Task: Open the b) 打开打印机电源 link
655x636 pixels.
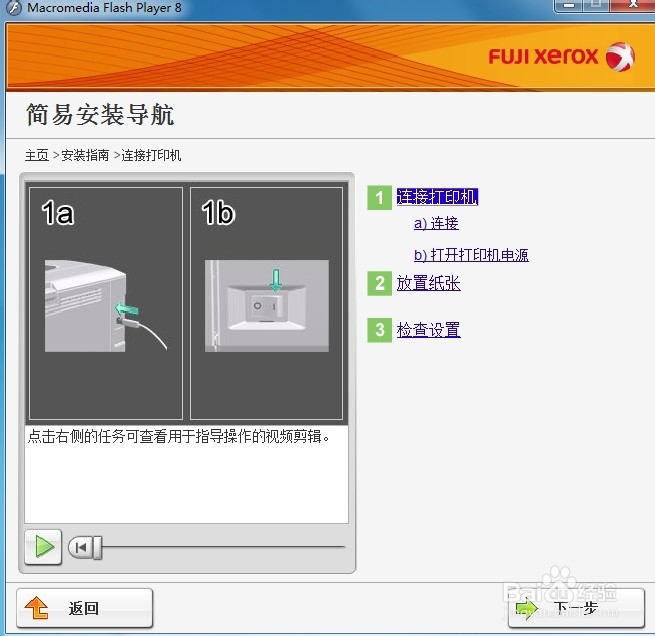Action: [x=471, y=255]
